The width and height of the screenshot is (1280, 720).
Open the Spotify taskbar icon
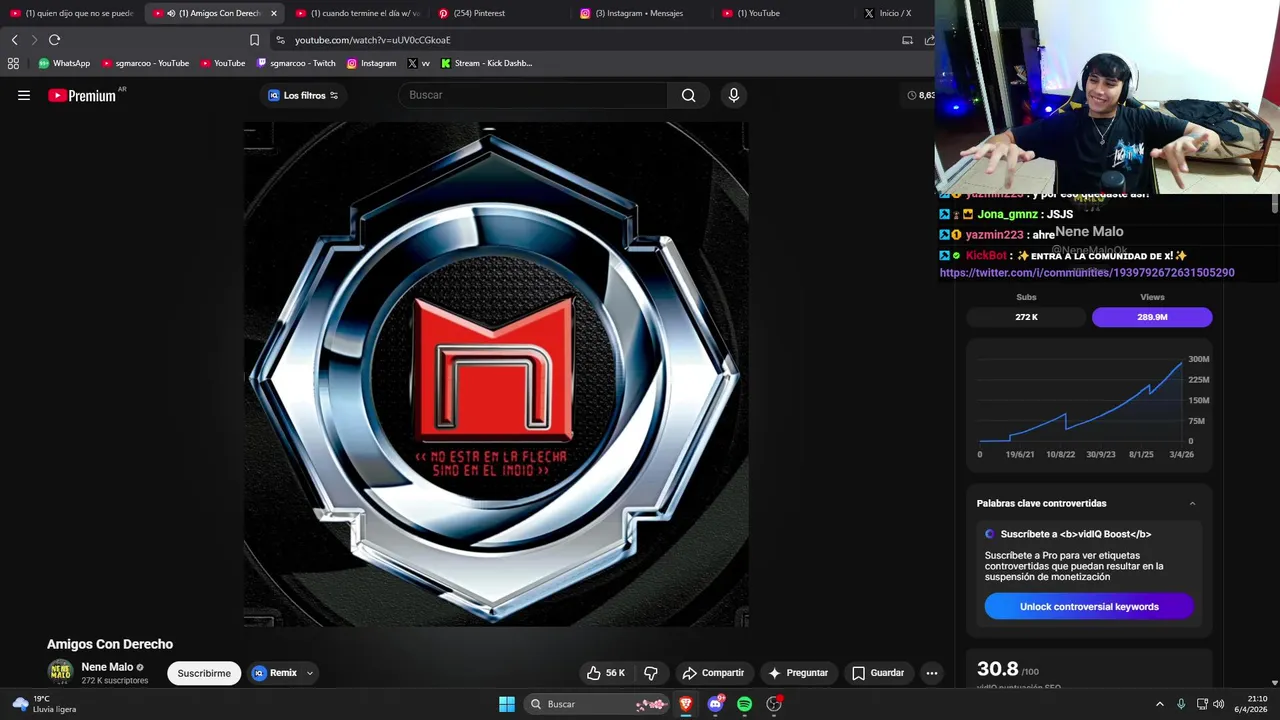click(x=744, y=704)
